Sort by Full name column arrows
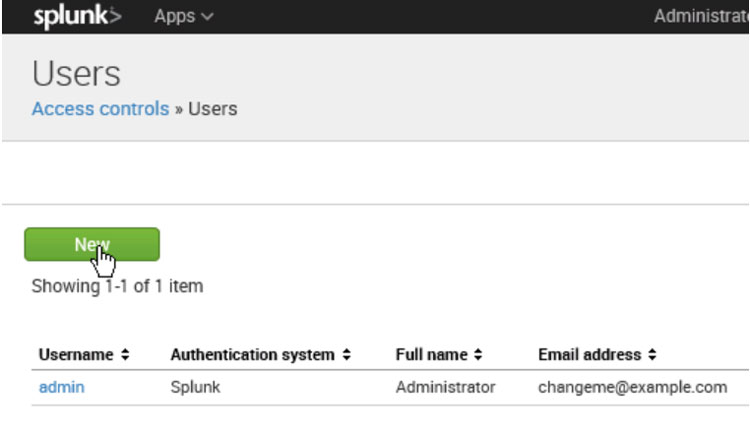This screenshot has height=435, width=750. click(478, 355)
